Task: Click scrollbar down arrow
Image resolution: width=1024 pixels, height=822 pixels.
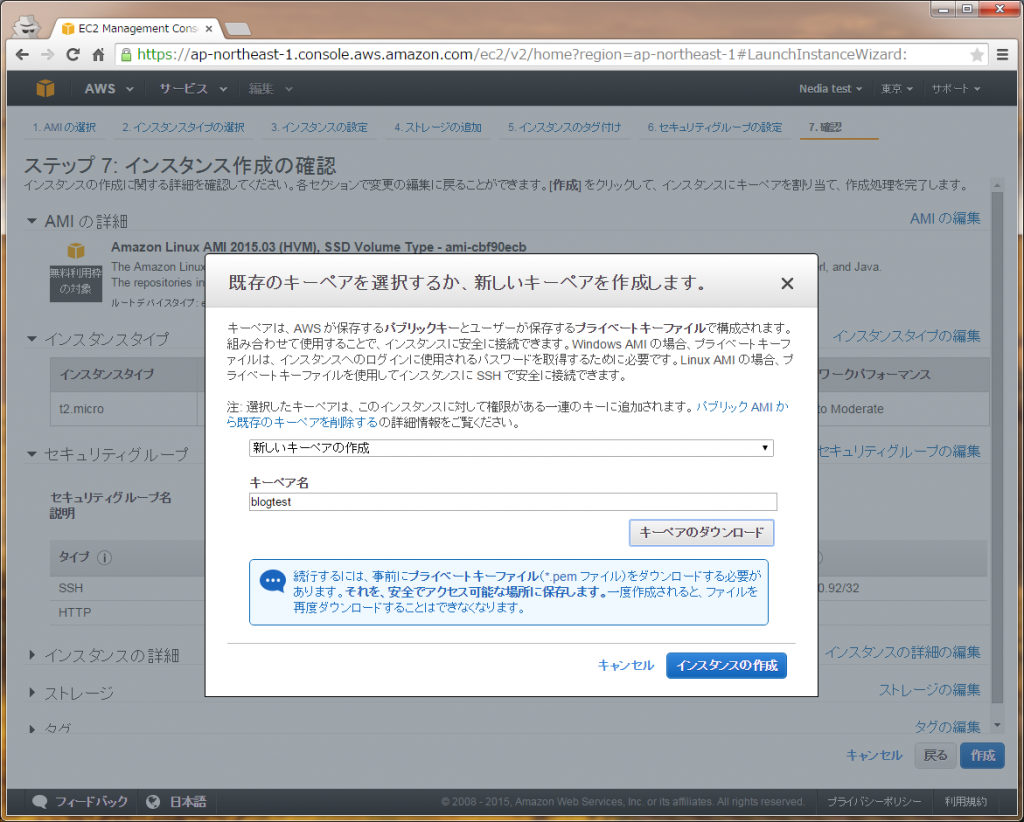Action: [997, 725]
